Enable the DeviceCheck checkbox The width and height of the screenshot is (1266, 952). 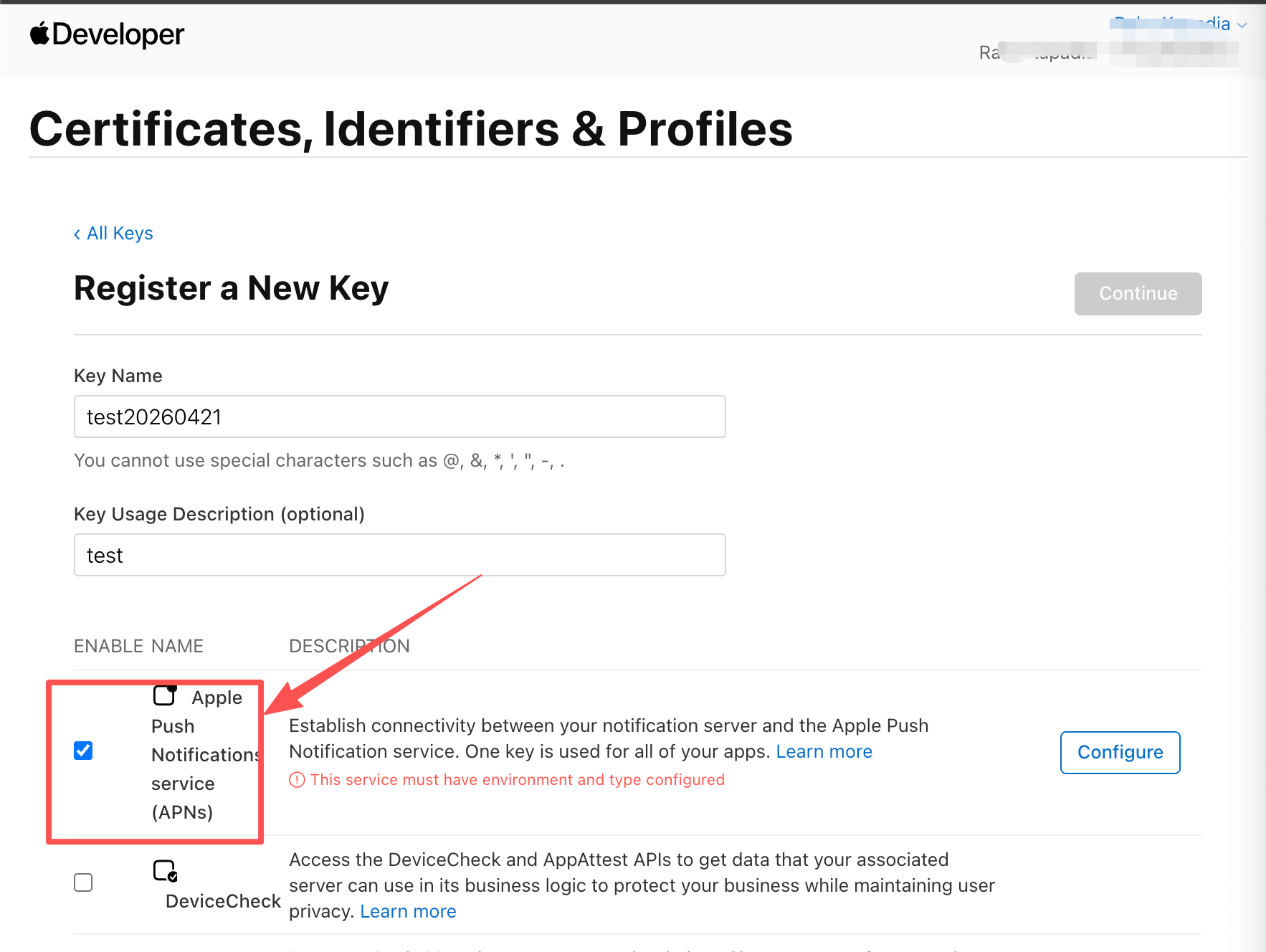coord(83,882)
